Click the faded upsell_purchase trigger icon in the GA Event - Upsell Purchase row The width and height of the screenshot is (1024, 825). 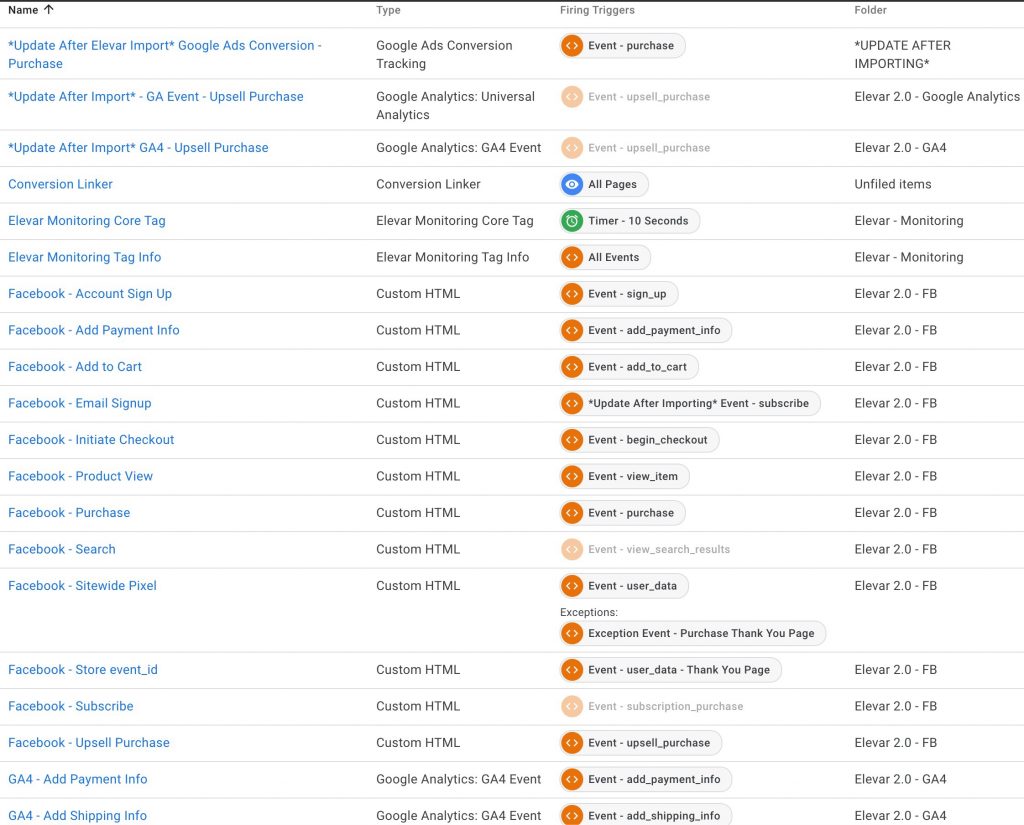(572, 97)
